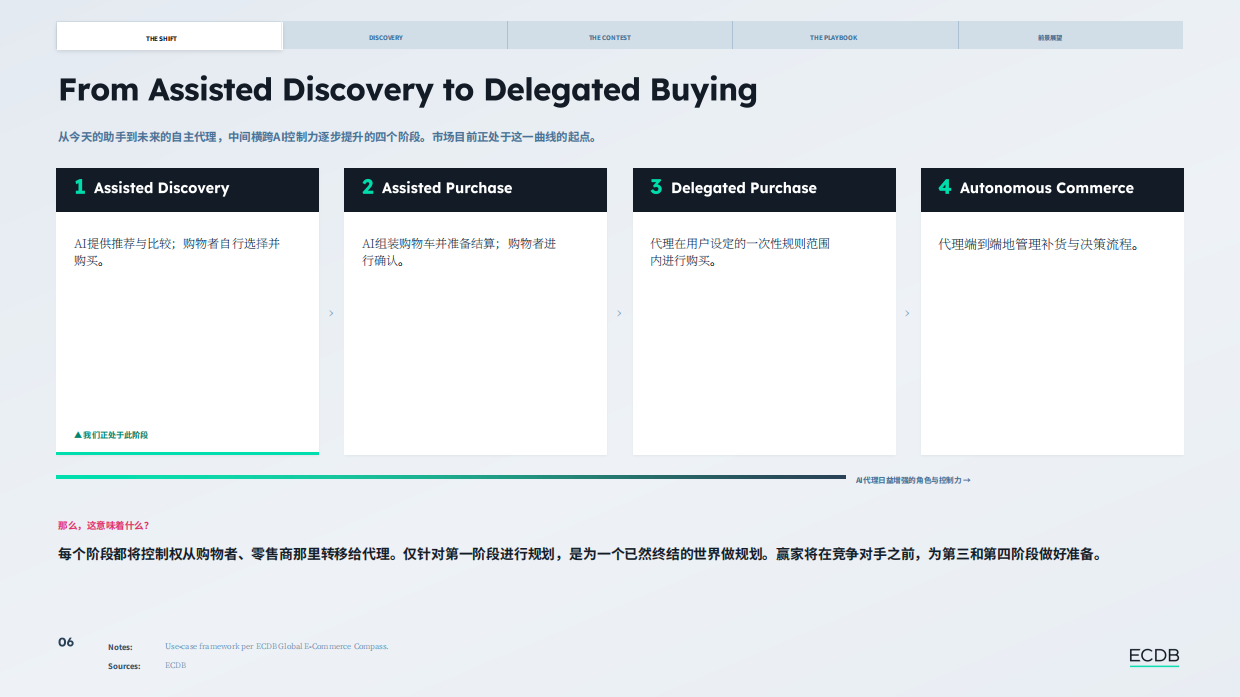Click the note 'Use-case framework per ECDB Global E-Commerce Compass'
This screenshot has height=697, width=1240.
(x=276, y=646)
